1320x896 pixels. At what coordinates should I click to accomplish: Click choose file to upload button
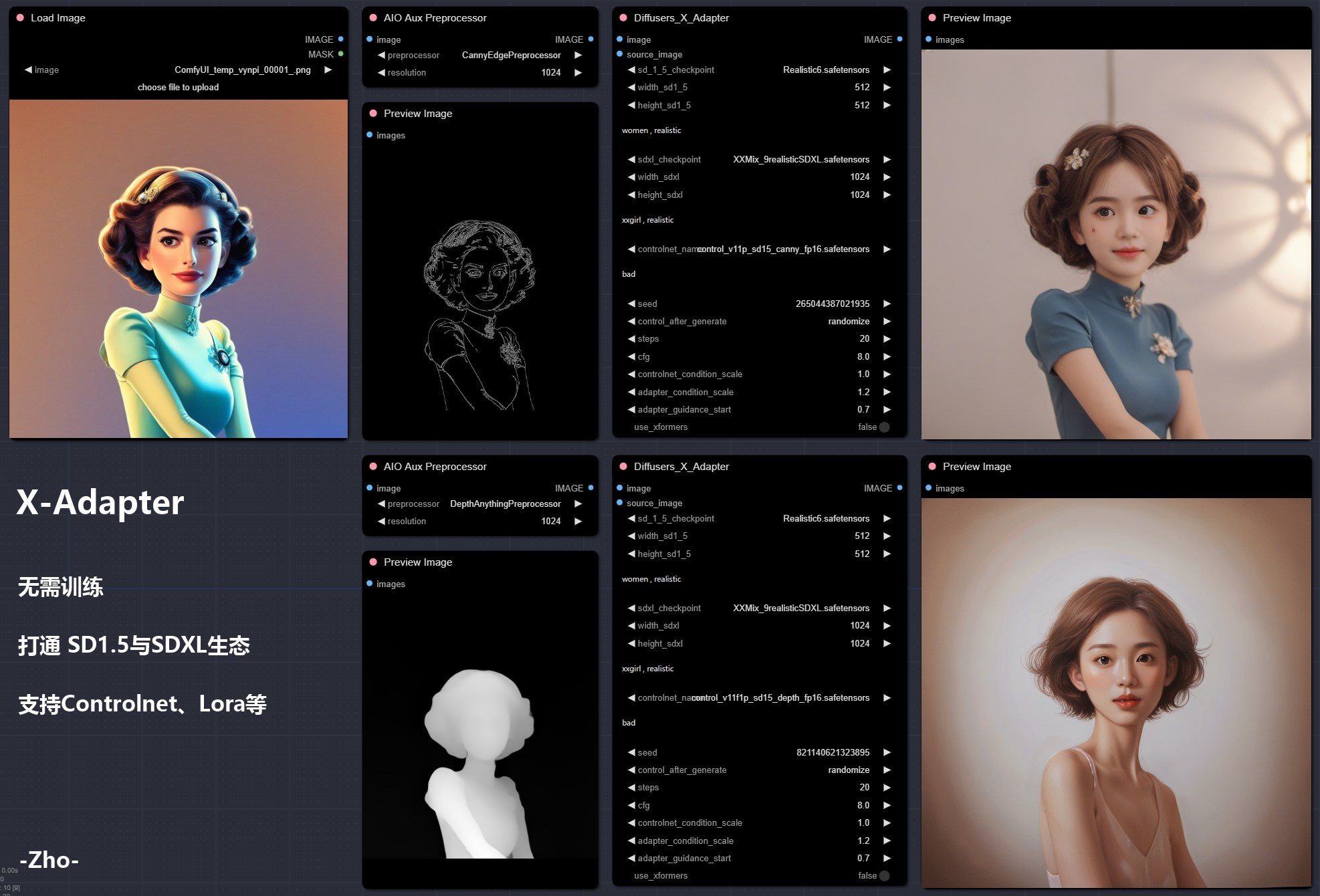178,88
